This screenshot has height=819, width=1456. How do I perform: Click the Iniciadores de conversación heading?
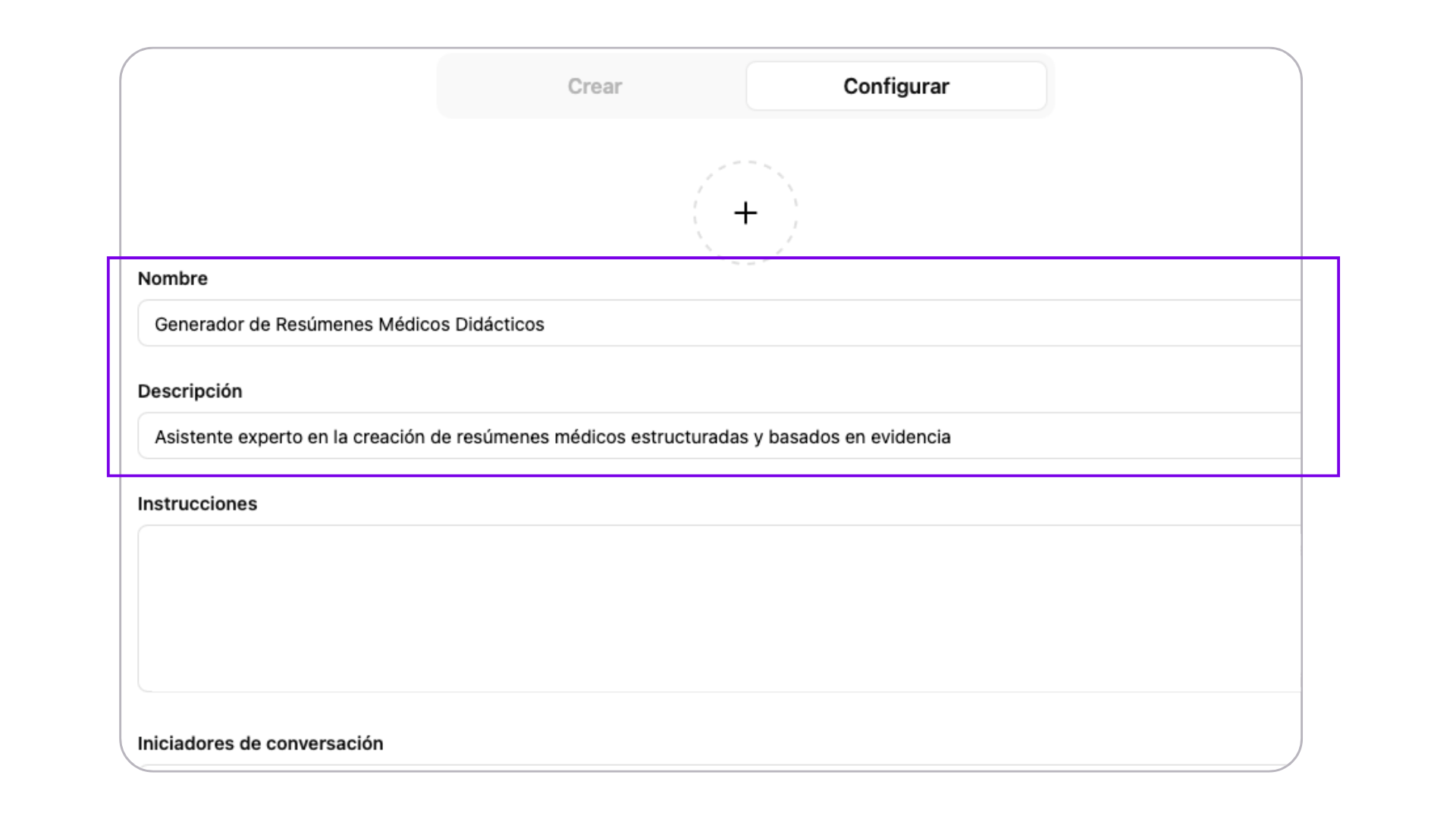tap(260, 743)
